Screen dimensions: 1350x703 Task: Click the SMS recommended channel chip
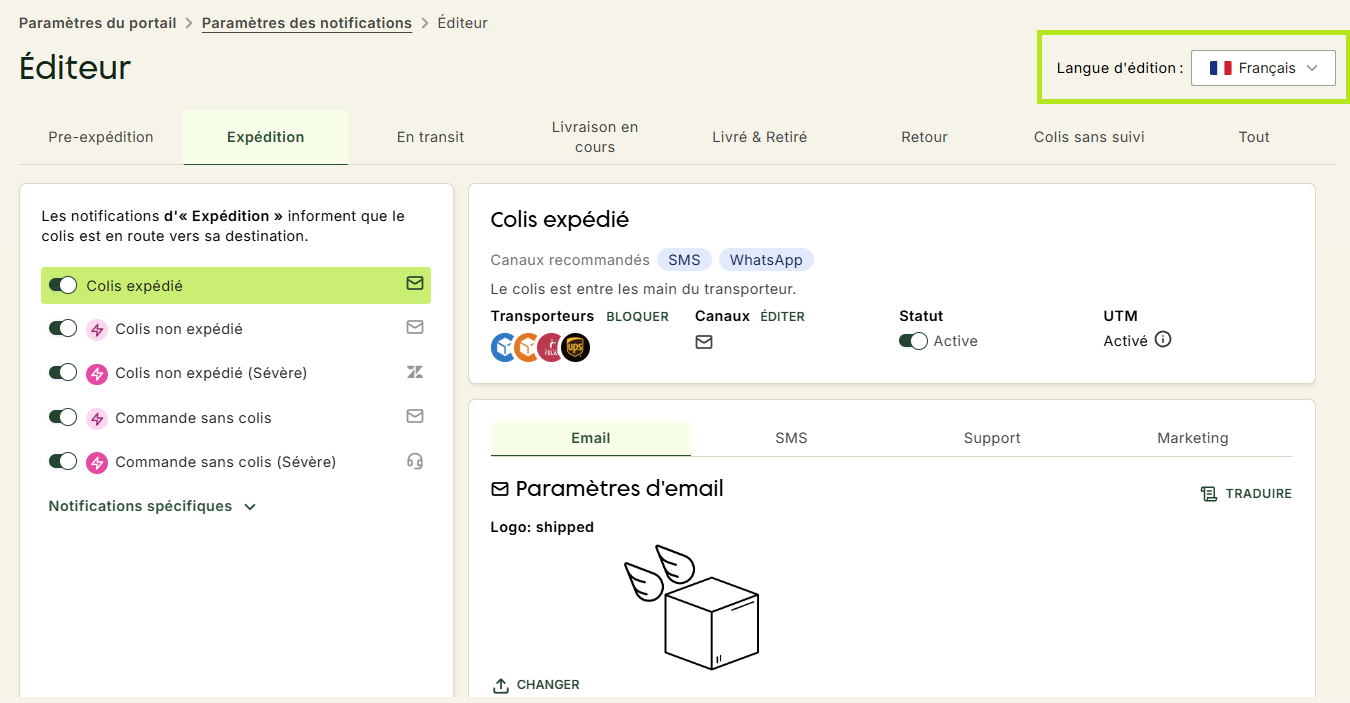pos(684,260)
